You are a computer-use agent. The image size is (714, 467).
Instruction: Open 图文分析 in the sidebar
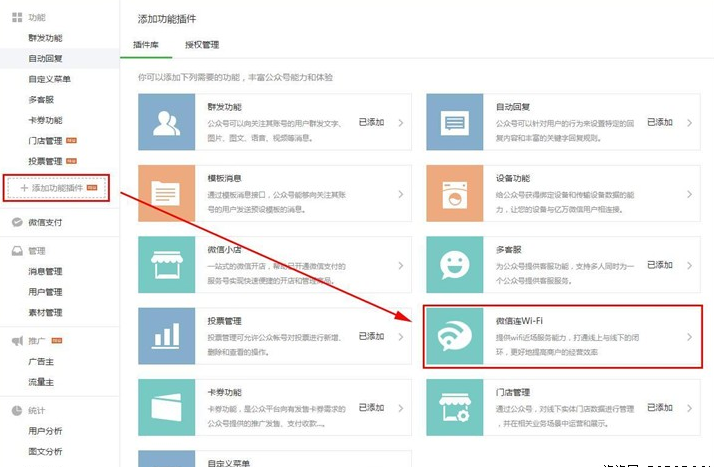46,451
